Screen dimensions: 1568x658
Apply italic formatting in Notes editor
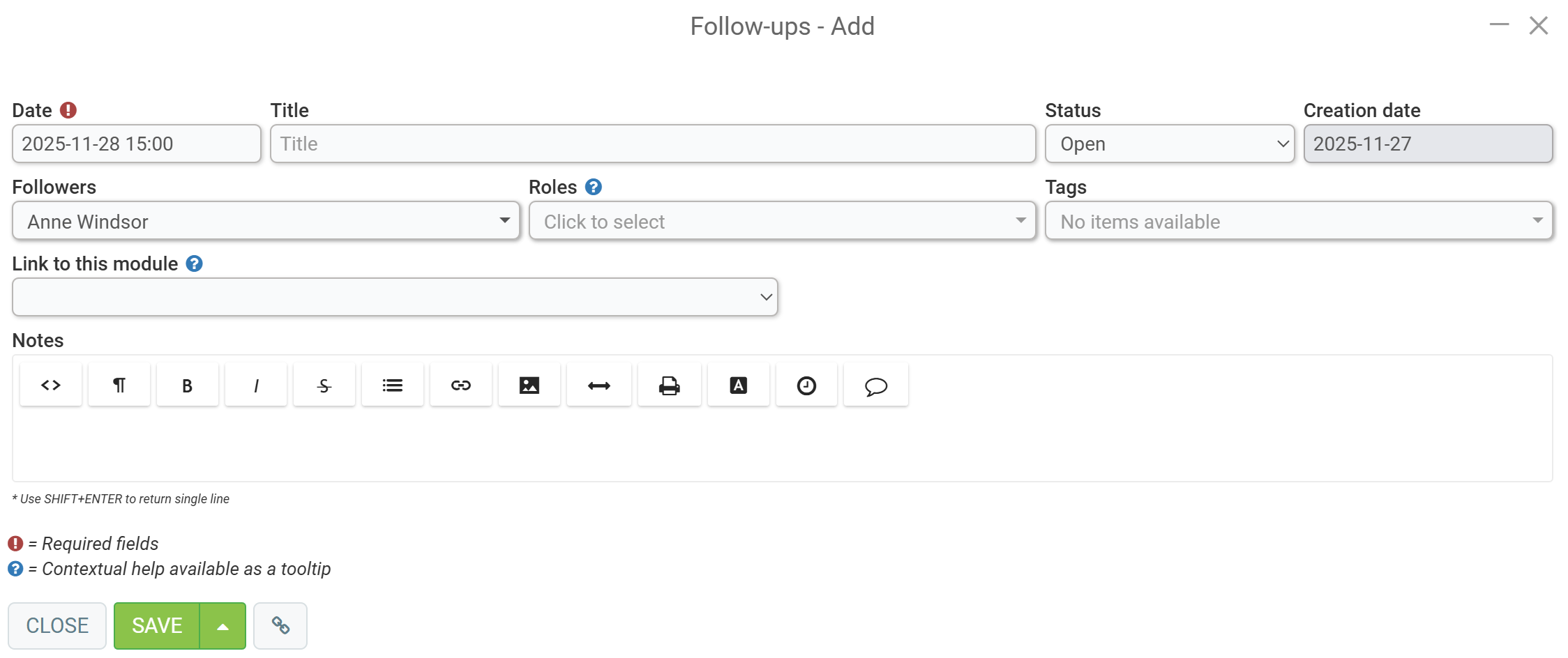click(x=256, y=385)
